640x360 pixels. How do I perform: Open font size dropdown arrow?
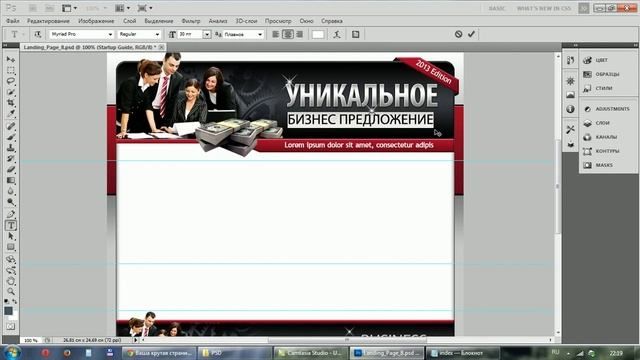207,34
